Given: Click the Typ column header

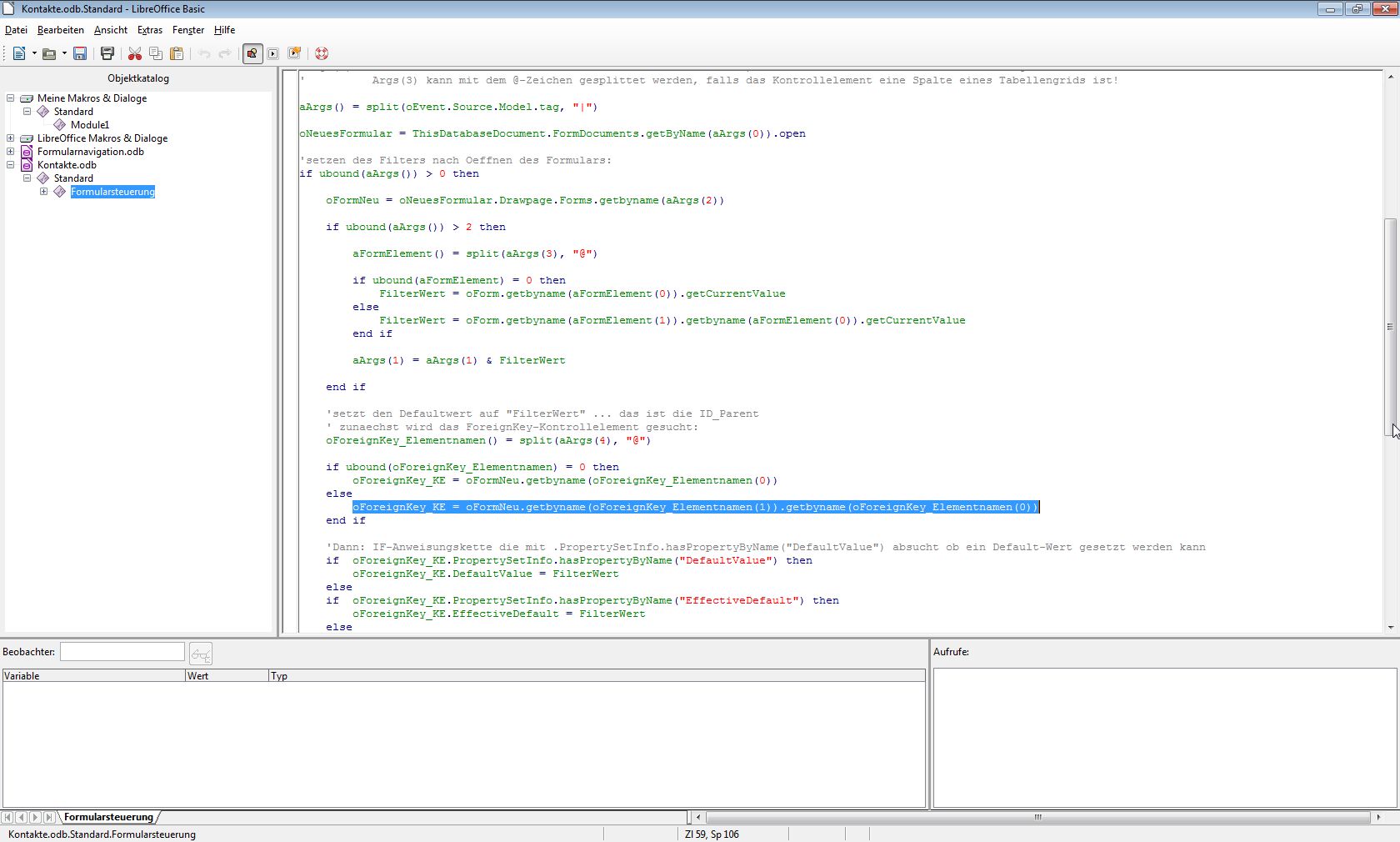Looking at the screenshot, I should coord(597,676).
